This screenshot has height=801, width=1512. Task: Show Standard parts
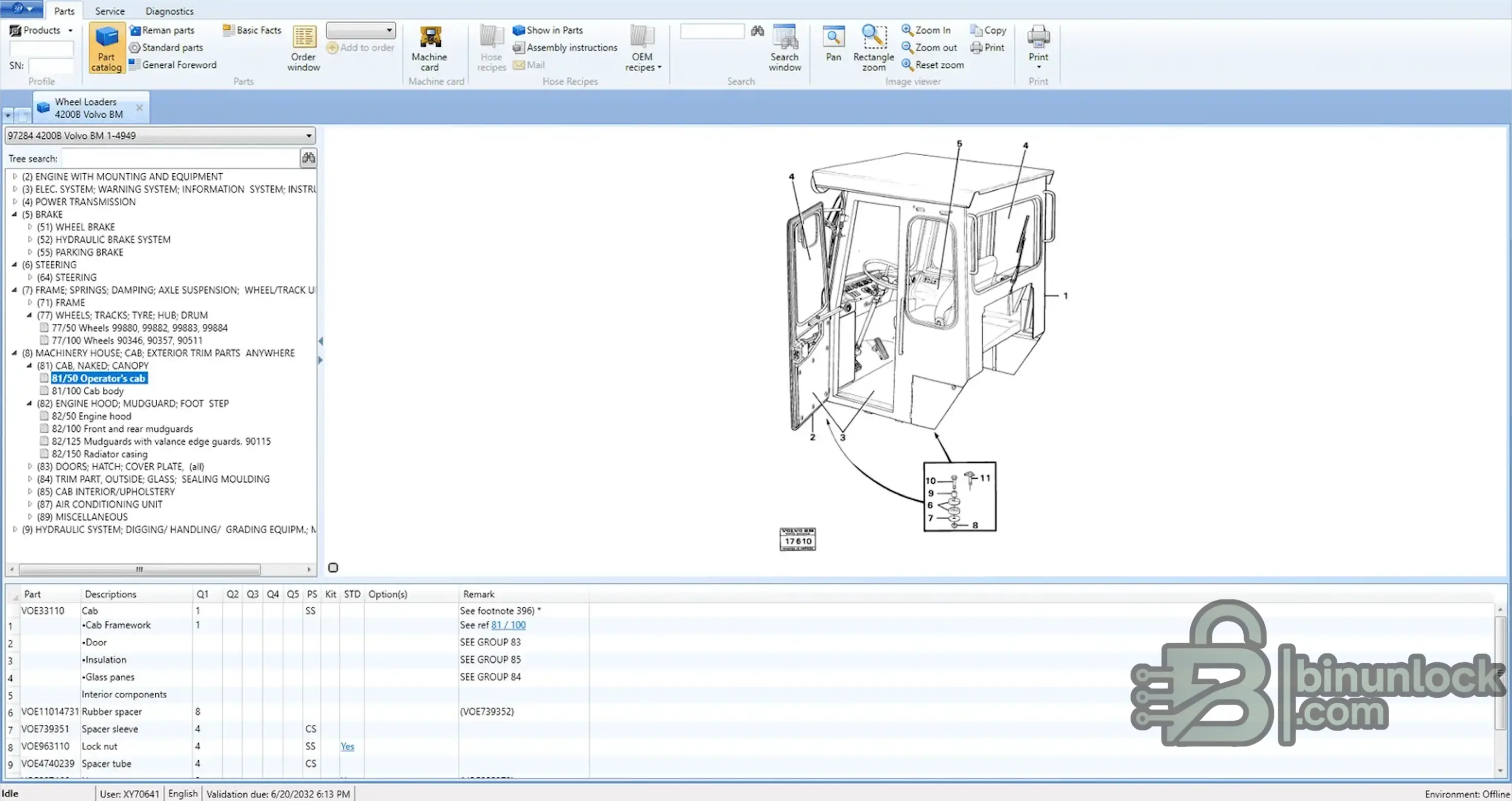pyautogui.click(x=165, y=48)
